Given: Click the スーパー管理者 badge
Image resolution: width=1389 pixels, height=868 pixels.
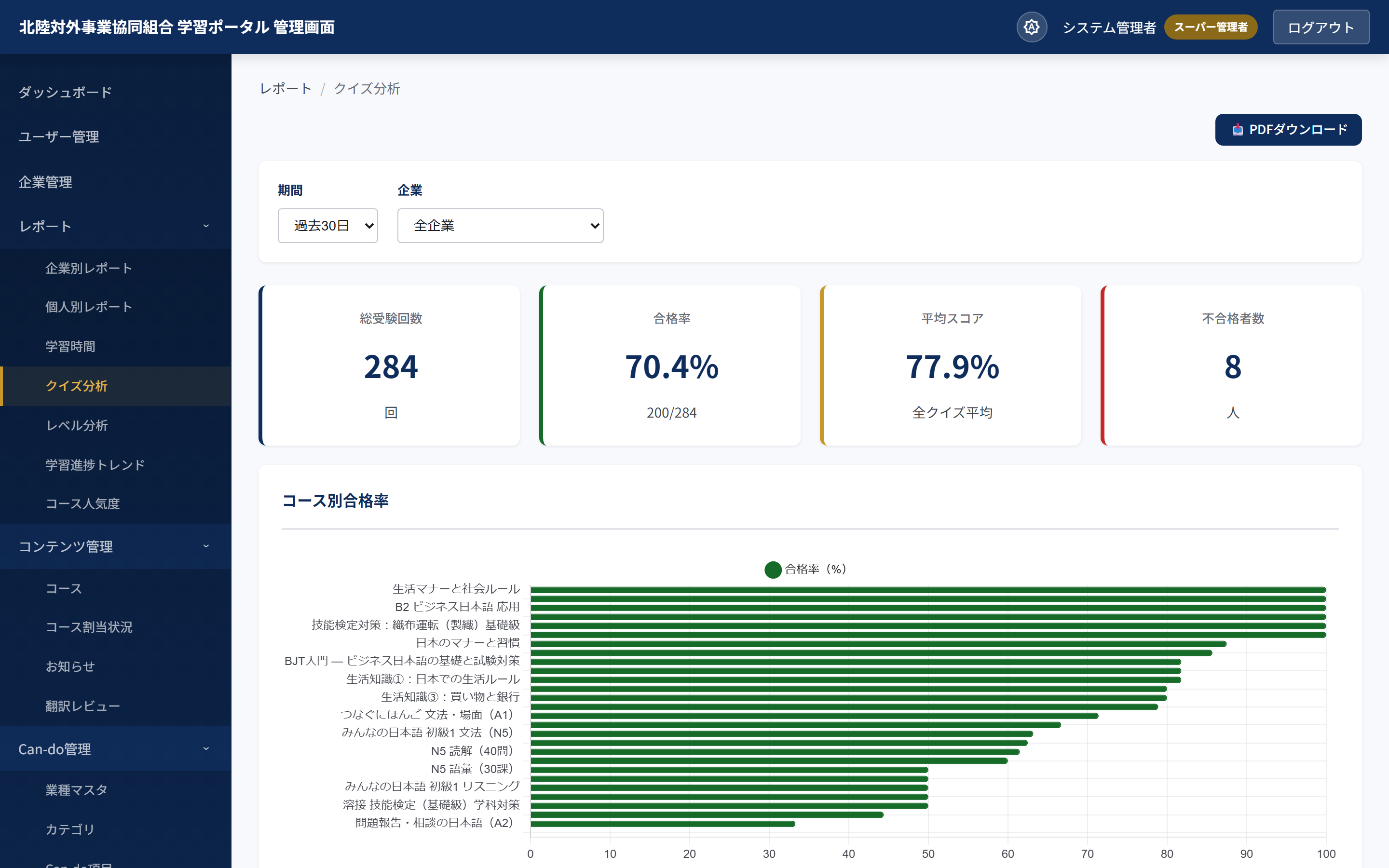Looking at the screenshot, I should [1211, 27].
